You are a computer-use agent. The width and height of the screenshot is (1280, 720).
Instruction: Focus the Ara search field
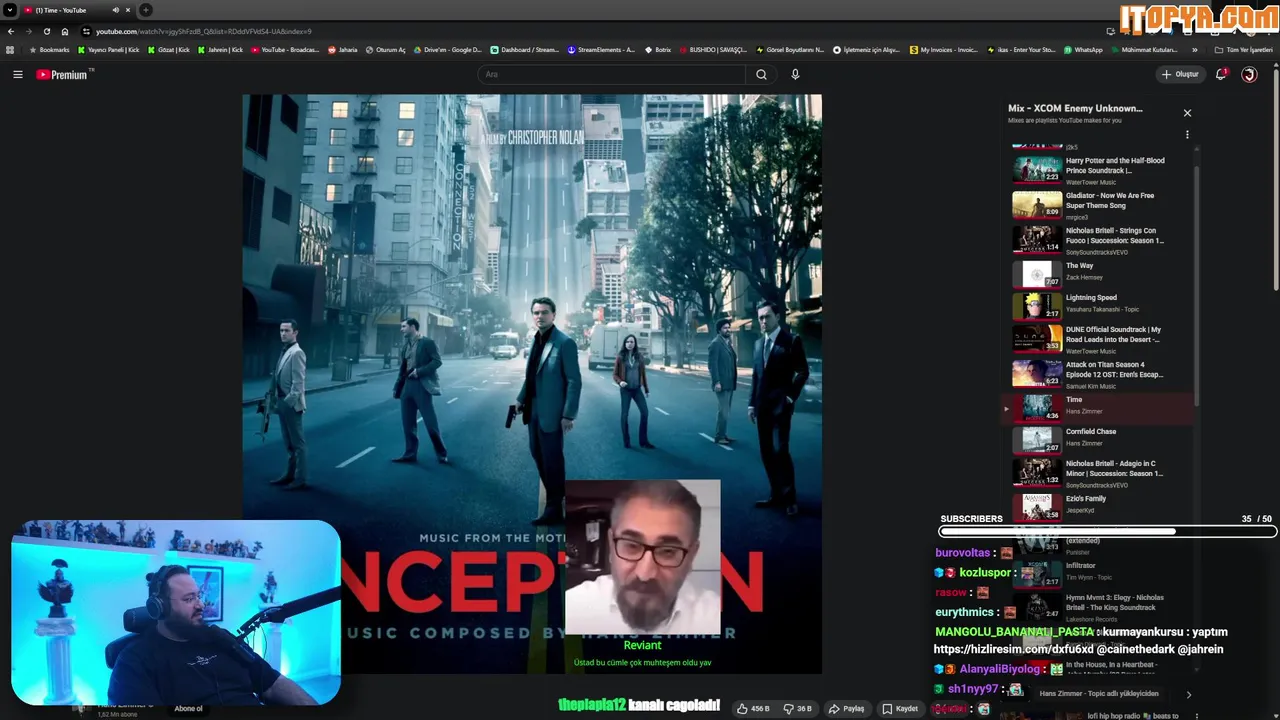point(611,74)
